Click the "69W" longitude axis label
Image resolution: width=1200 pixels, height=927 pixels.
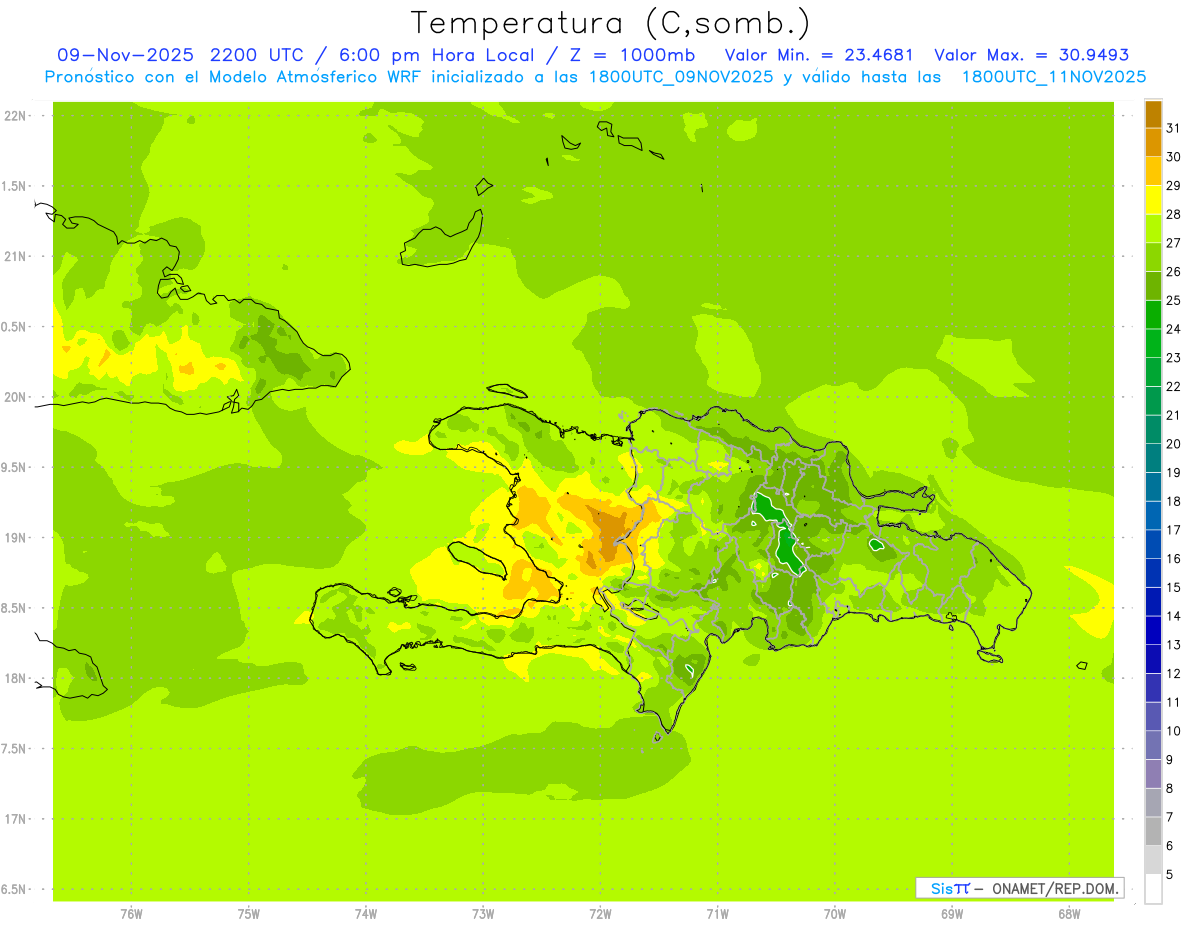pos(952,914)
